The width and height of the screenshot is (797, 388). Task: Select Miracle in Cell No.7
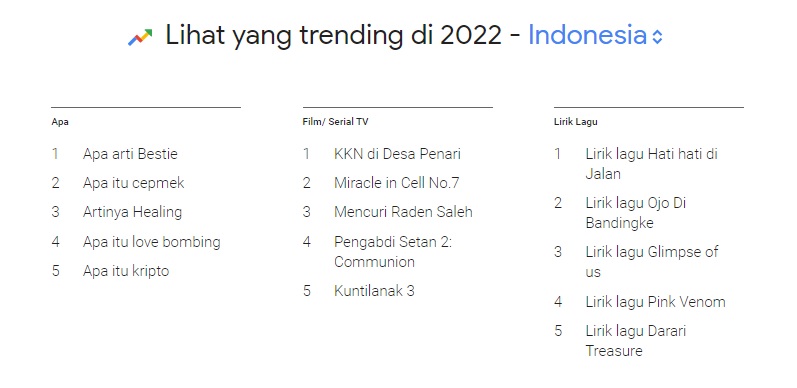coord(396,183)
